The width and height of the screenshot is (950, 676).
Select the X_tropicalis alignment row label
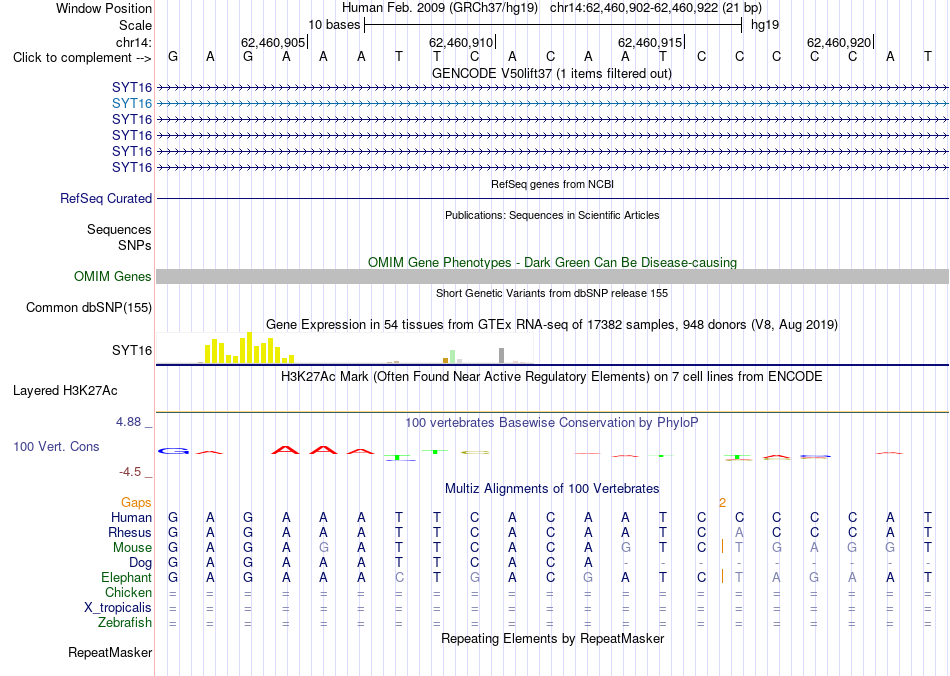point(118,608)
